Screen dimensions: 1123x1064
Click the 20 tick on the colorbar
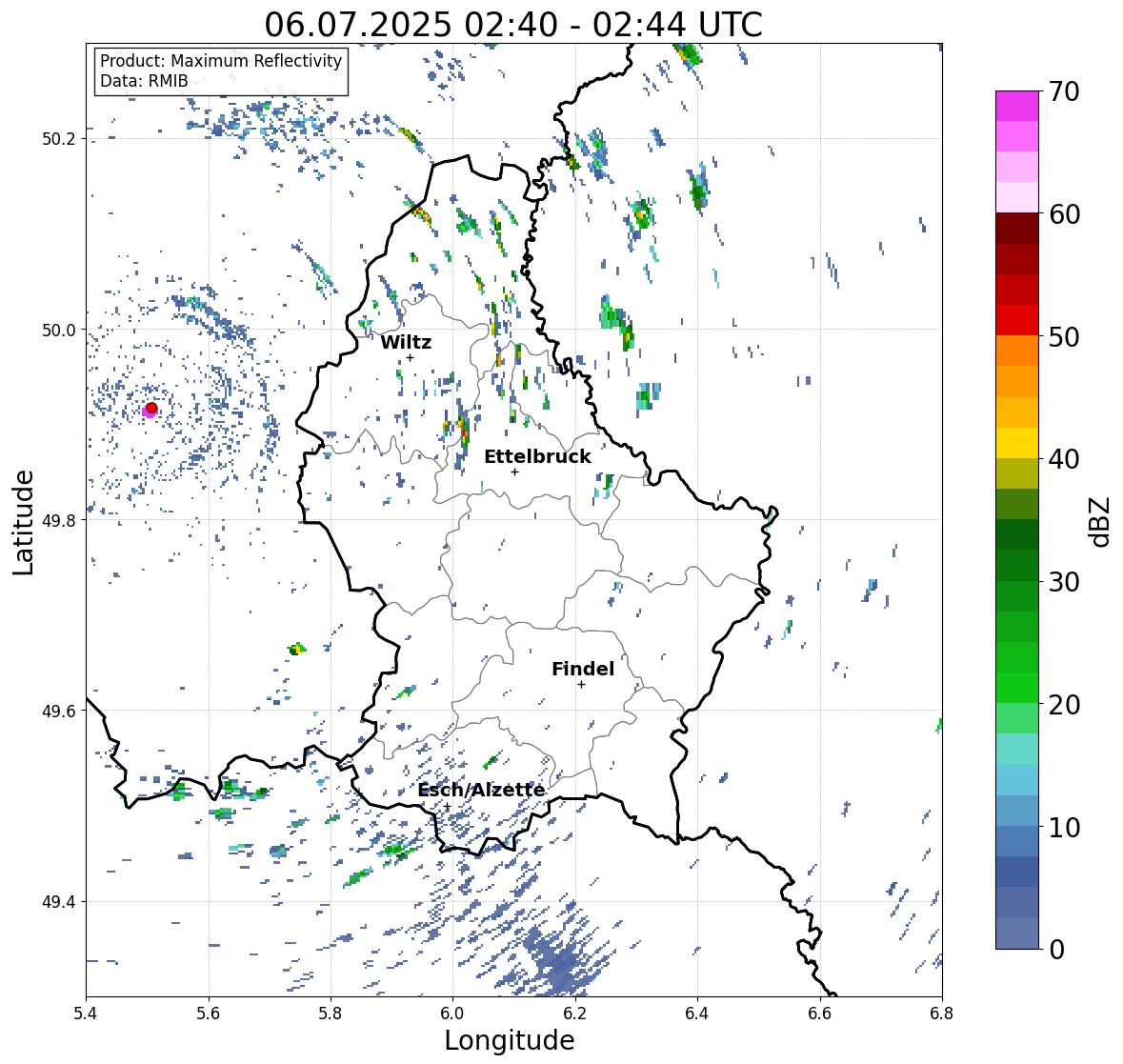coord(1063,705)
